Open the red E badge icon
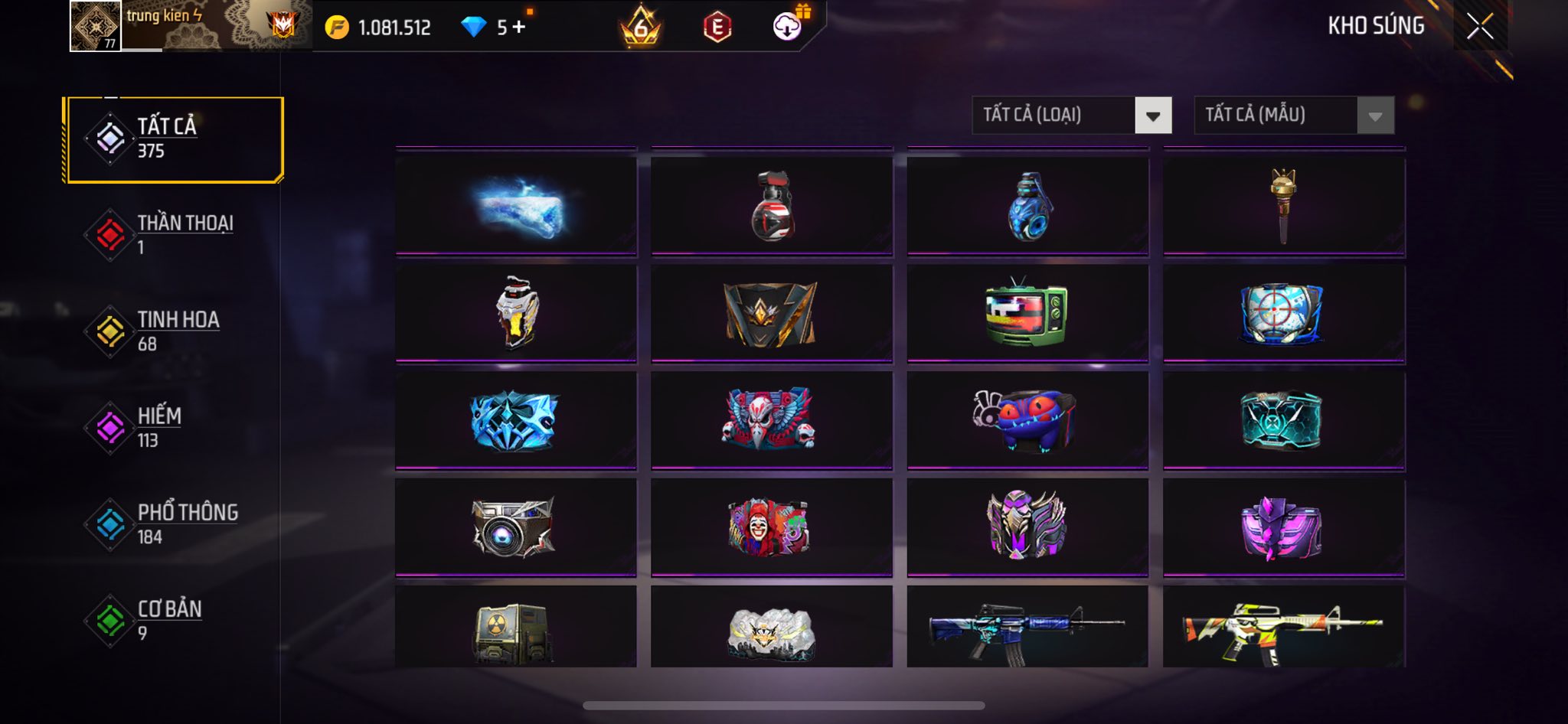Image resolution: width=1568 pixels, height=724 pixels. click(x=717, y=28)
